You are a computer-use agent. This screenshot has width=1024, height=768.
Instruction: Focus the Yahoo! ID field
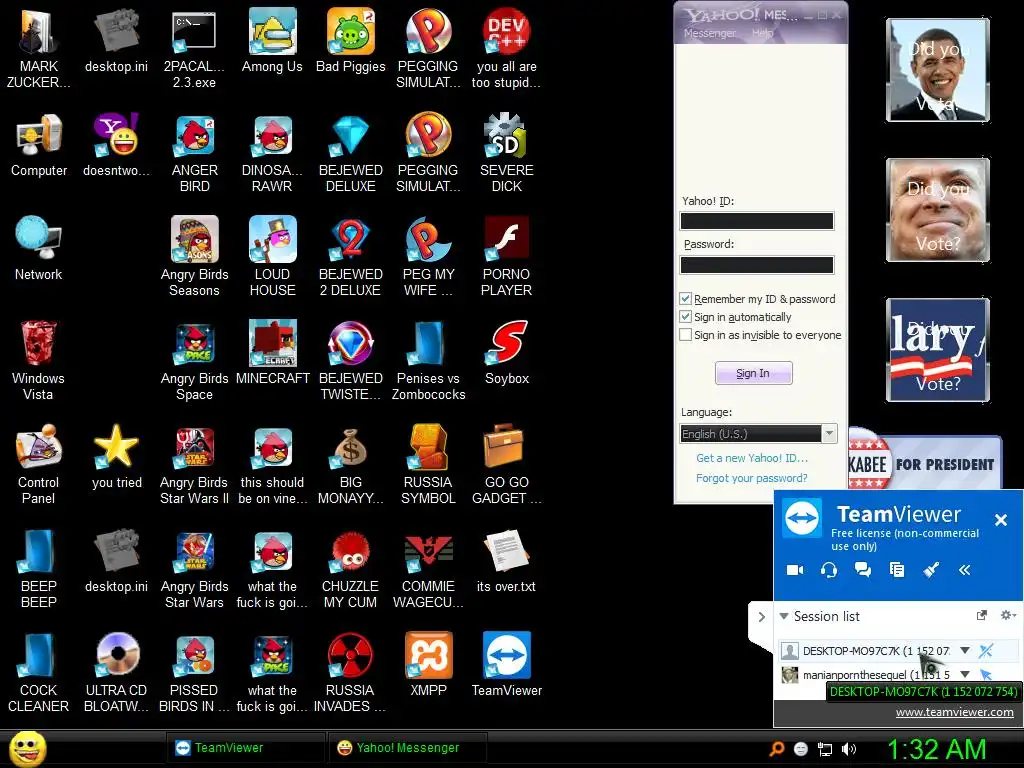click(757, 221)
